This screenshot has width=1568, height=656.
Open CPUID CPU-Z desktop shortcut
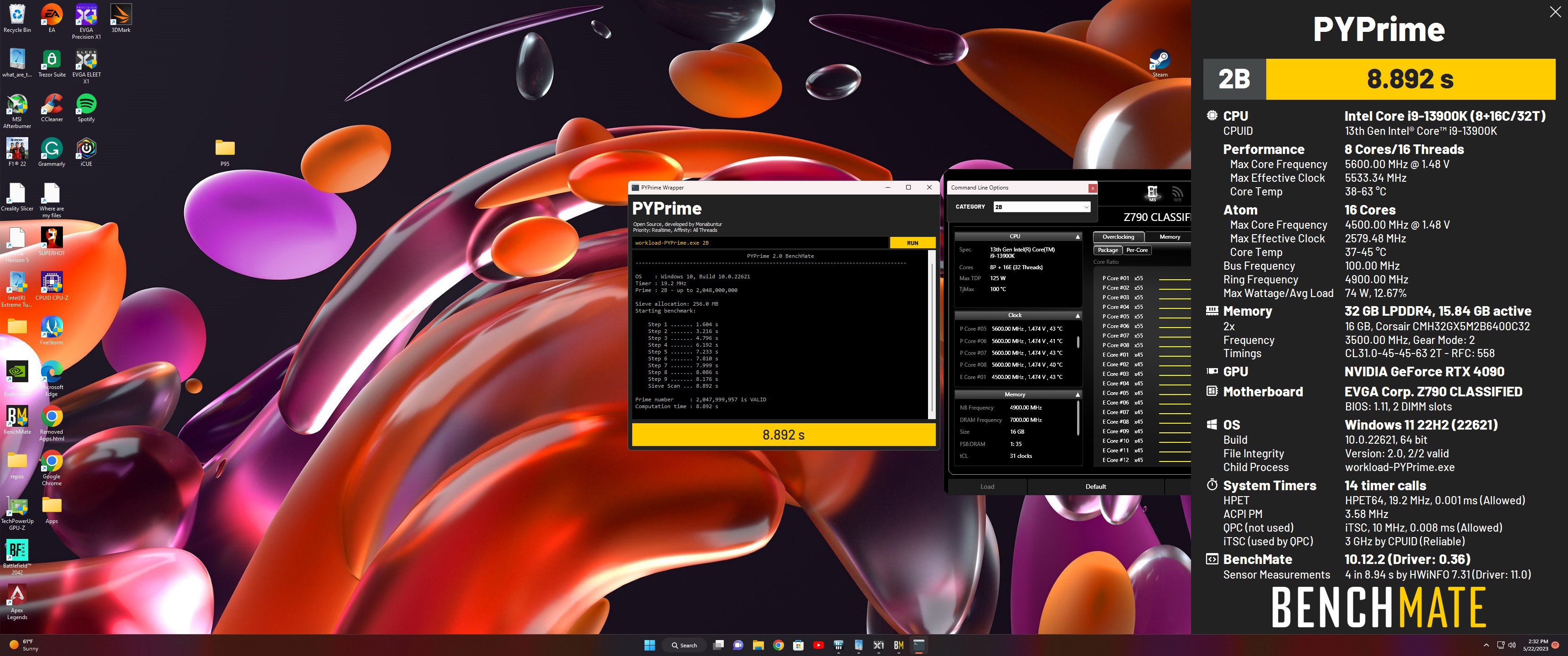point(52,285)
